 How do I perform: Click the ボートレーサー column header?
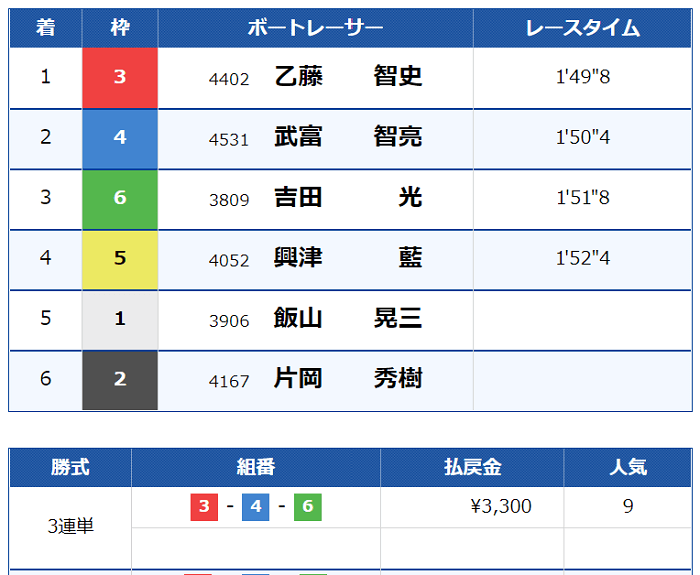click(x=316, y=28)
